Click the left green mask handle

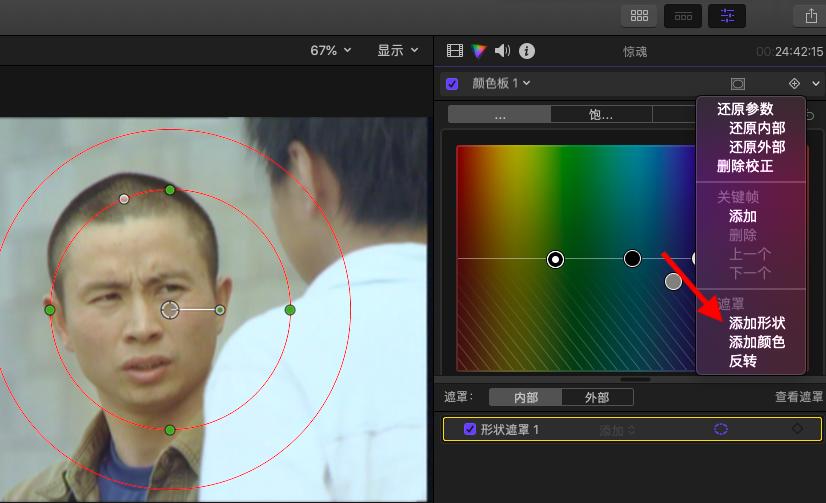[x=50, y=310]
